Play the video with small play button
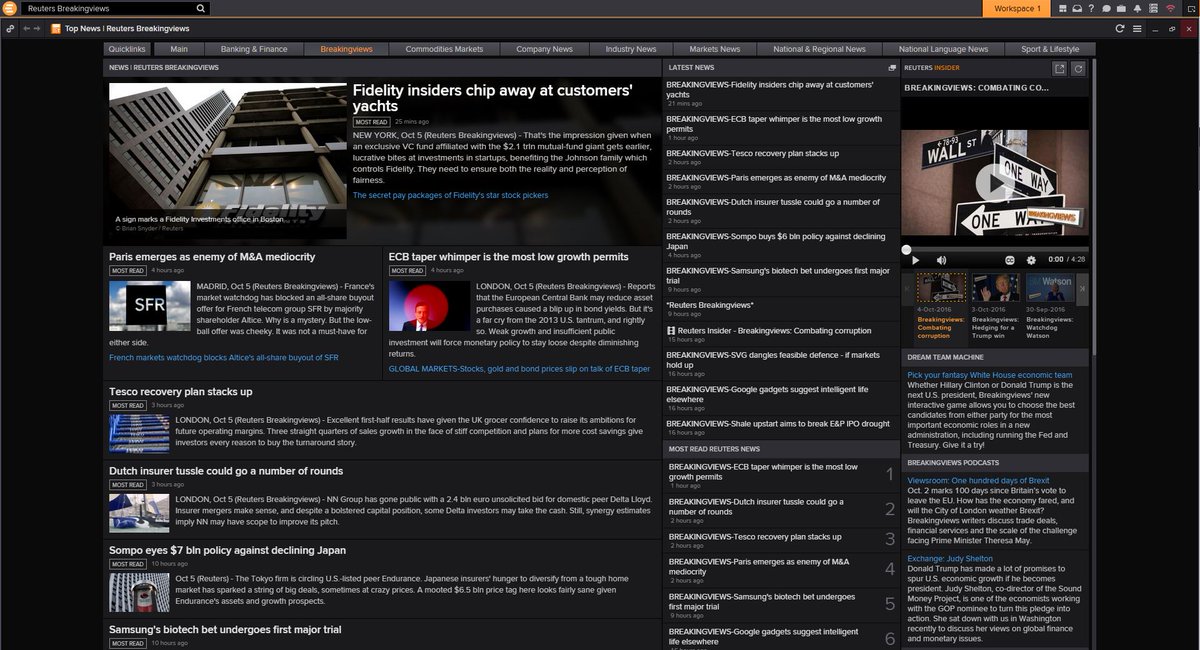1200x650 pixels. click(x=914, y=260)
